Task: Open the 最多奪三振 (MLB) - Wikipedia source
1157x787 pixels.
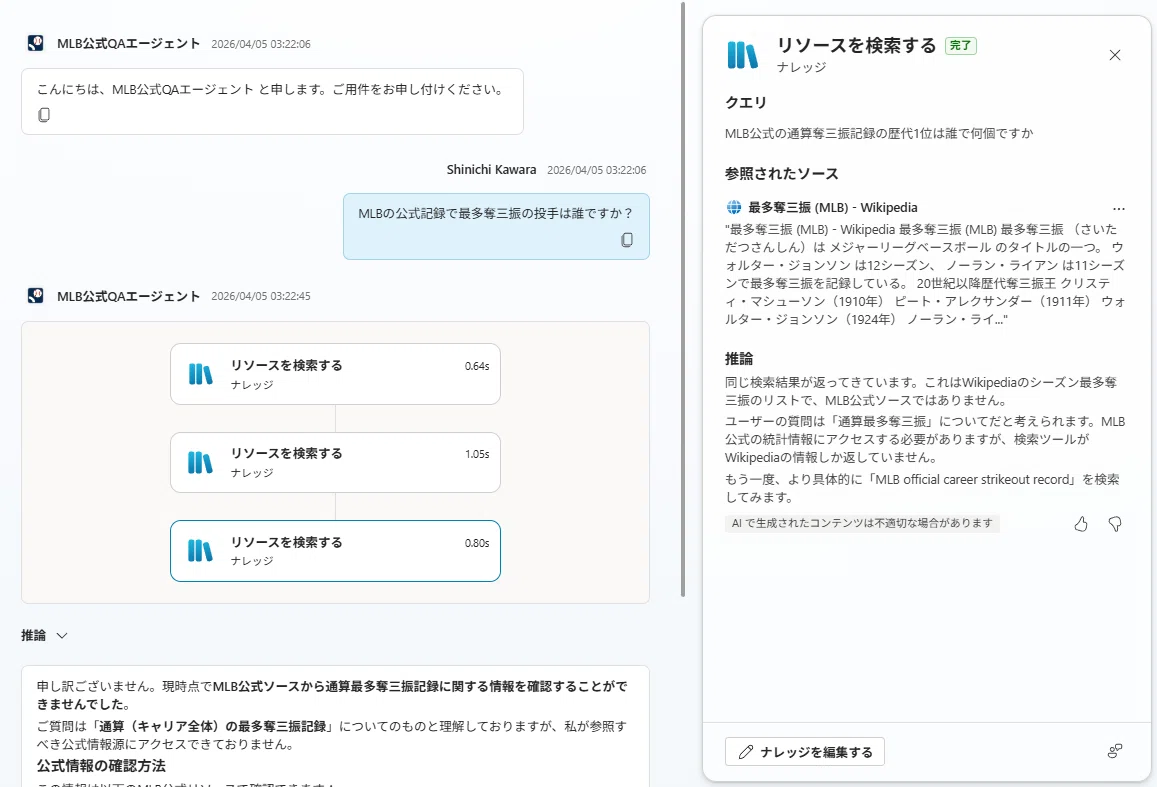Action: point(833,207)
